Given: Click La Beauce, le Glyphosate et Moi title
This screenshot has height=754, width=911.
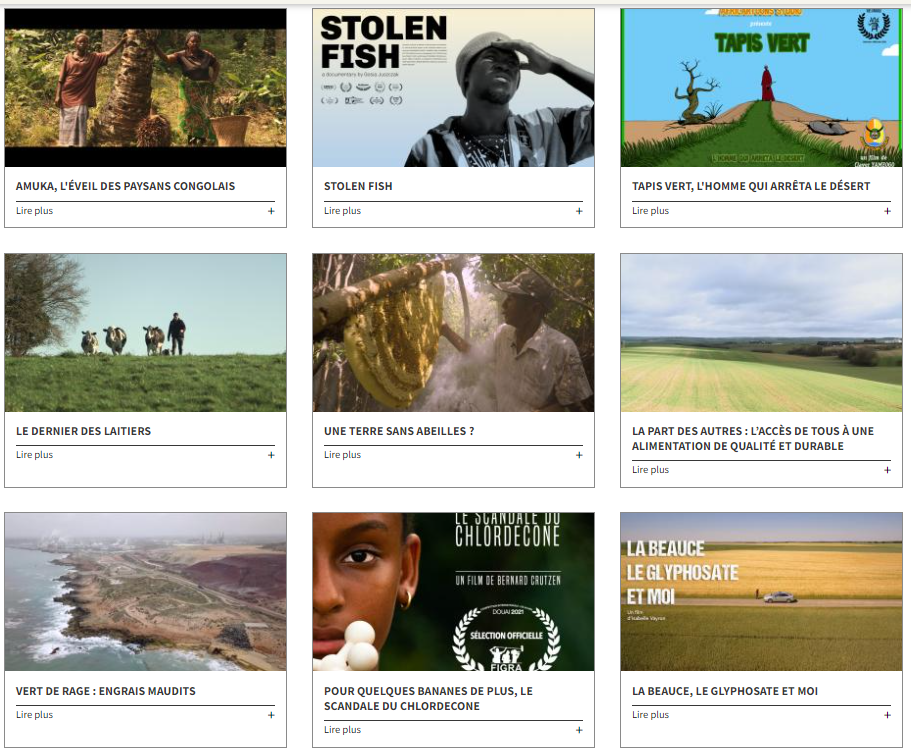Looking at the screenshot, I should click(725, 691).
